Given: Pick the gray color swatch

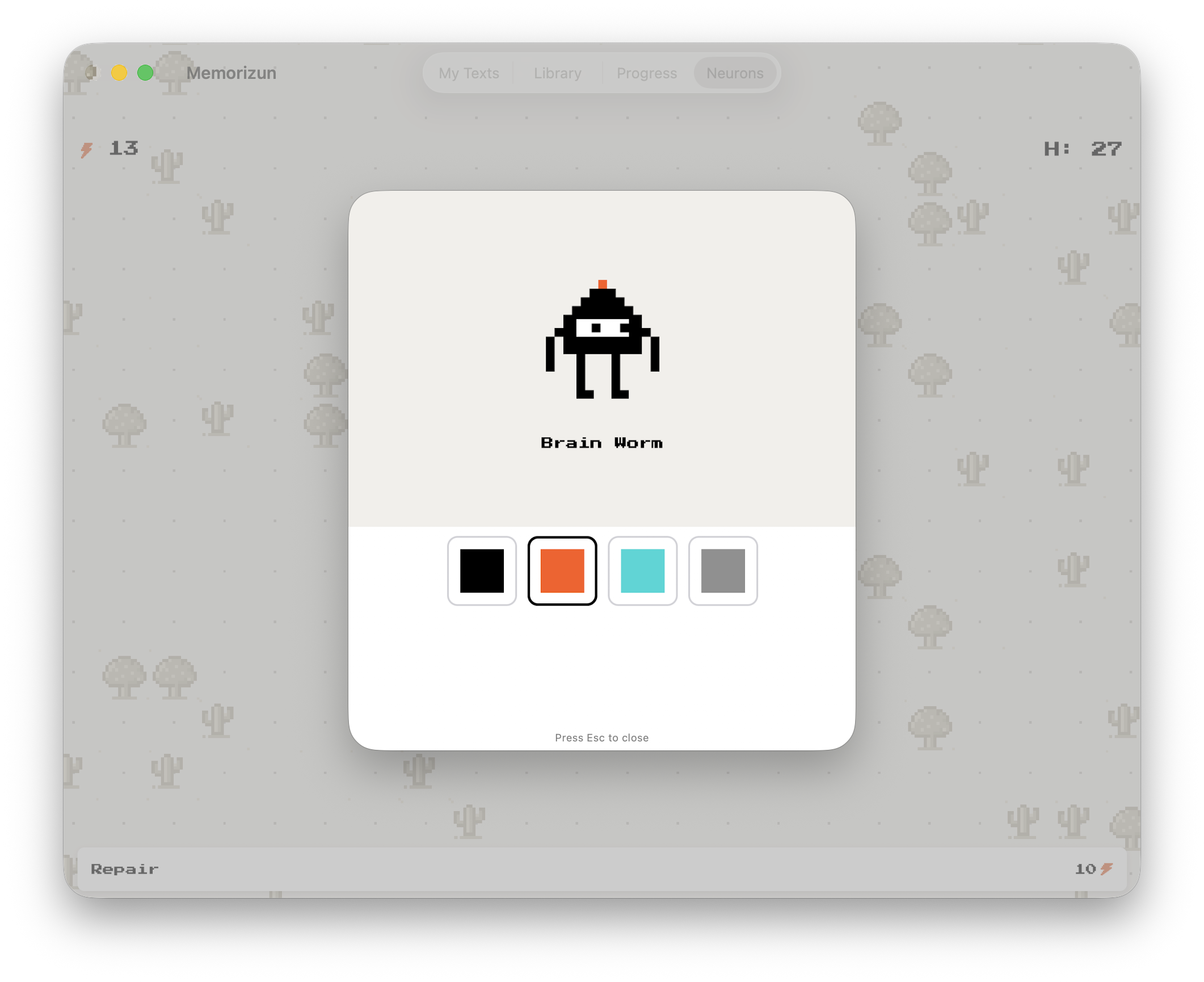Looking at the screenshot, I should 723,570.
